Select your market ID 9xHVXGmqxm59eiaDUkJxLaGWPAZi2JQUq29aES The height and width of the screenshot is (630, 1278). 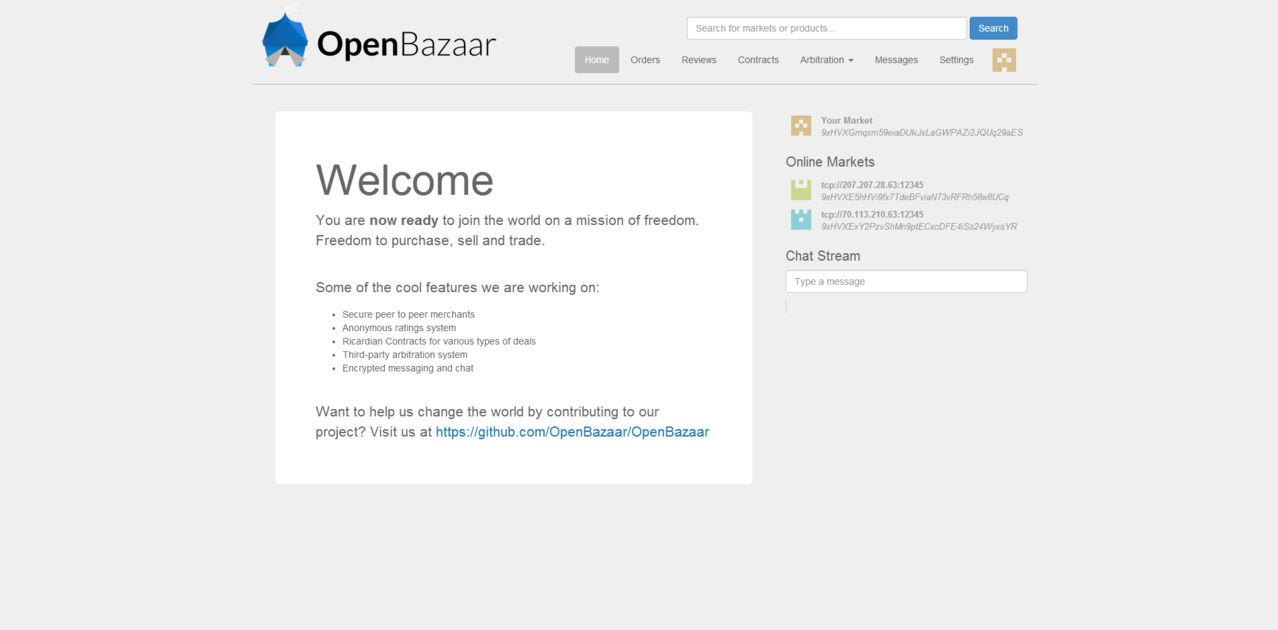(x=922, y=132)
